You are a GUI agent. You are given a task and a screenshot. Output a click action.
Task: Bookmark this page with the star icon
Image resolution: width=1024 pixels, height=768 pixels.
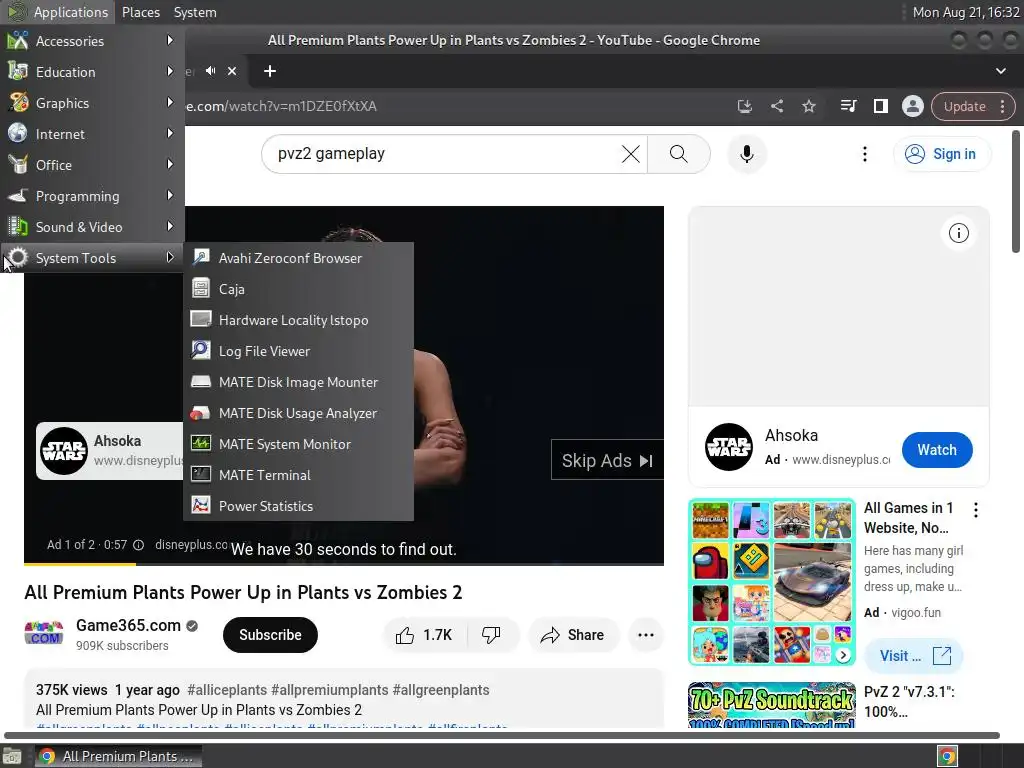point(808,106)
